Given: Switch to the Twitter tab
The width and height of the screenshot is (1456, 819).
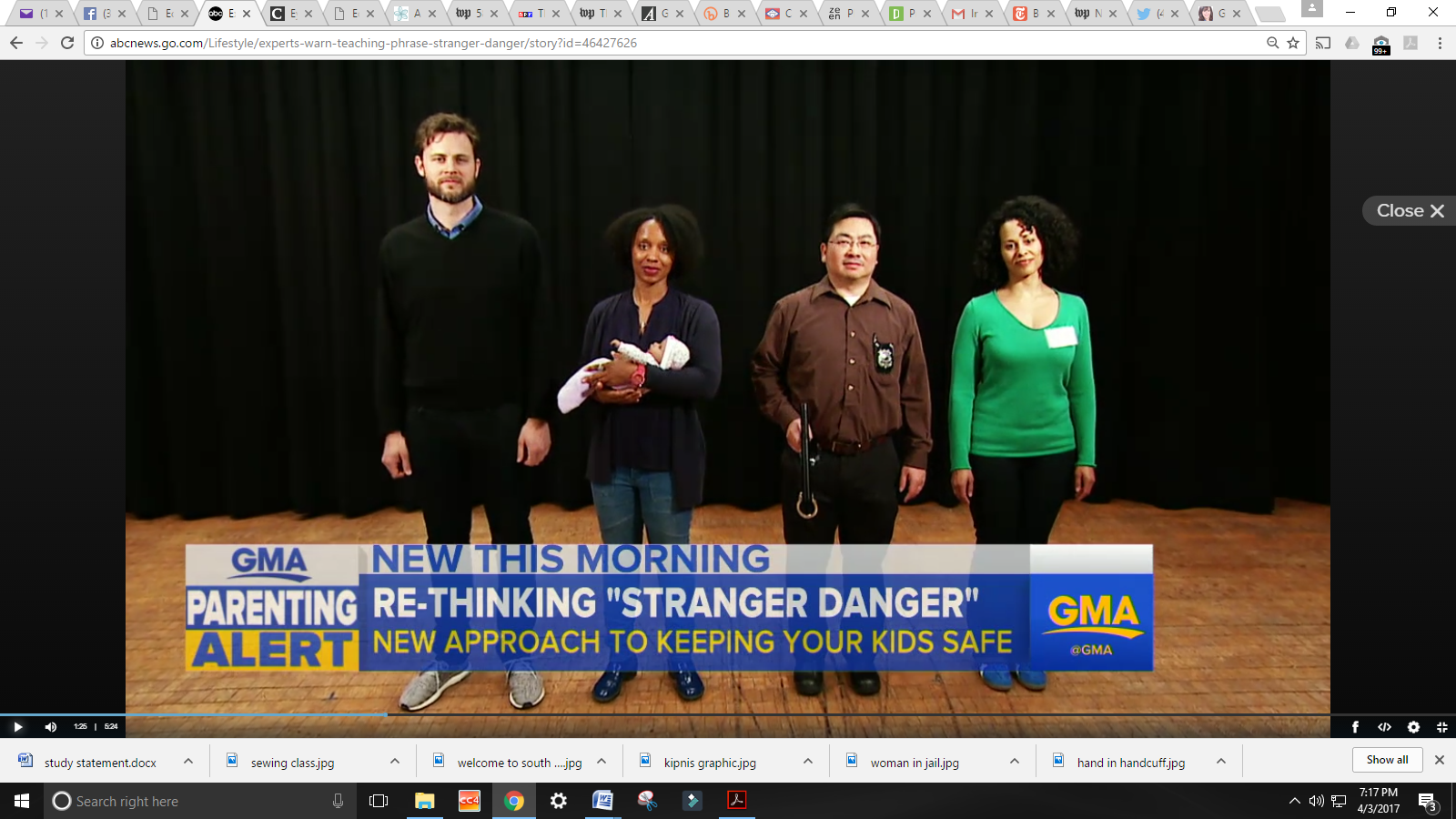Looking at the screenshot, I should tap(1153, 14).
